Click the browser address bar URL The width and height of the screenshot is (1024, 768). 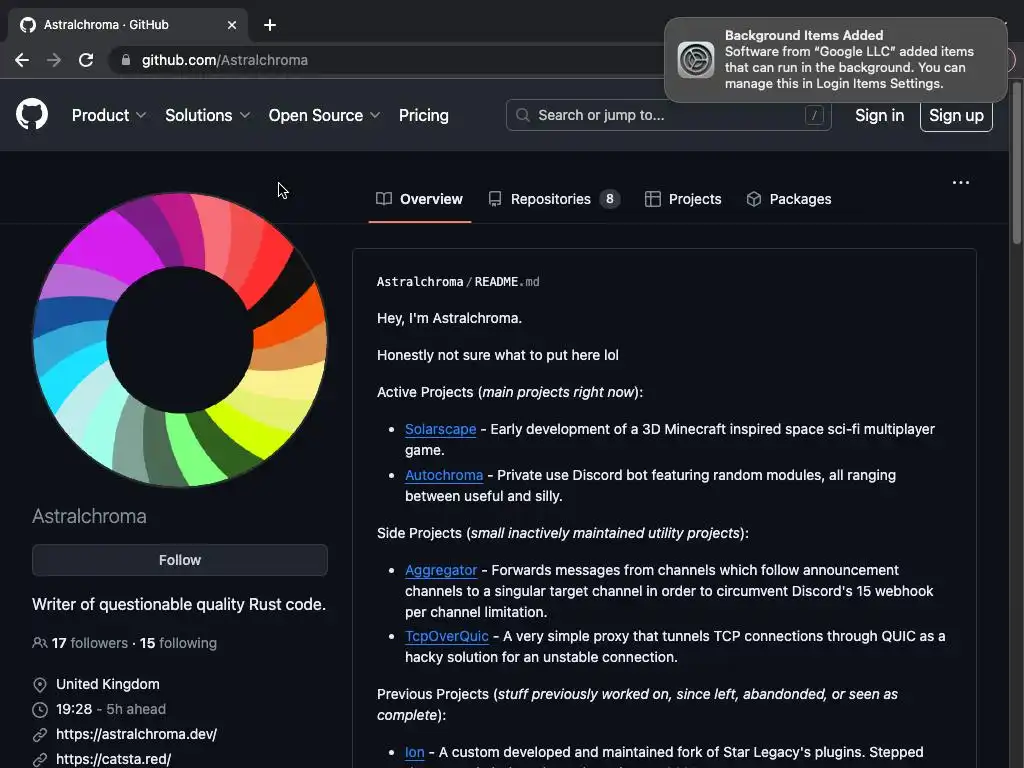tap(225, 60)
